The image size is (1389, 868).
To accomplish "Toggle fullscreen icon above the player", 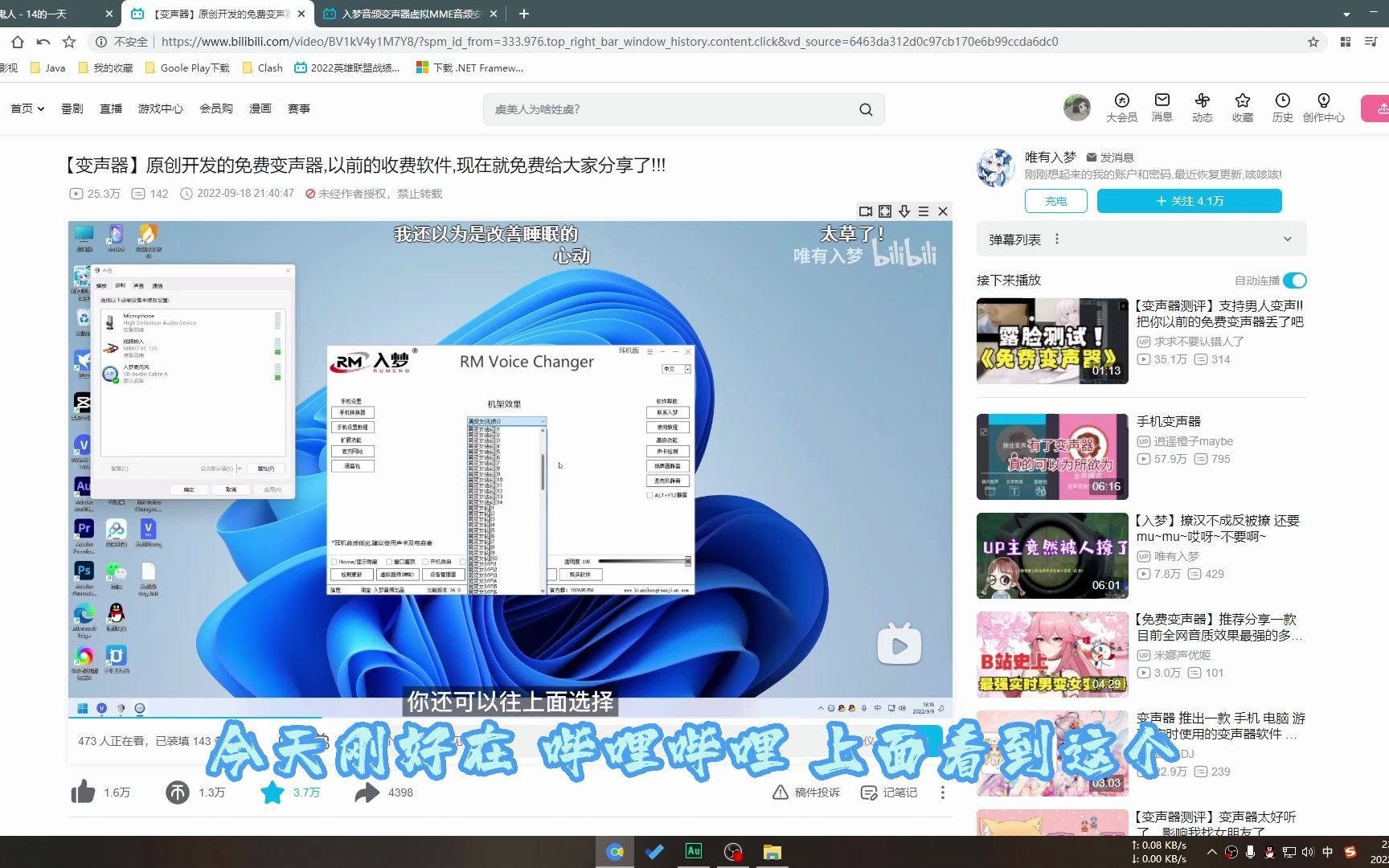I will tap(885, 211).
